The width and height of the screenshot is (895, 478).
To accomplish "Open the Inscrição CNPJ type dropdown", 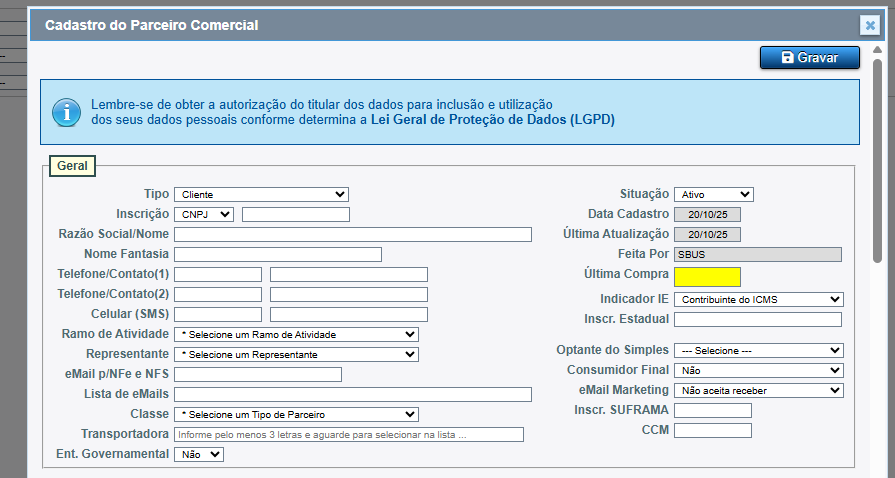I will point(204,214).
